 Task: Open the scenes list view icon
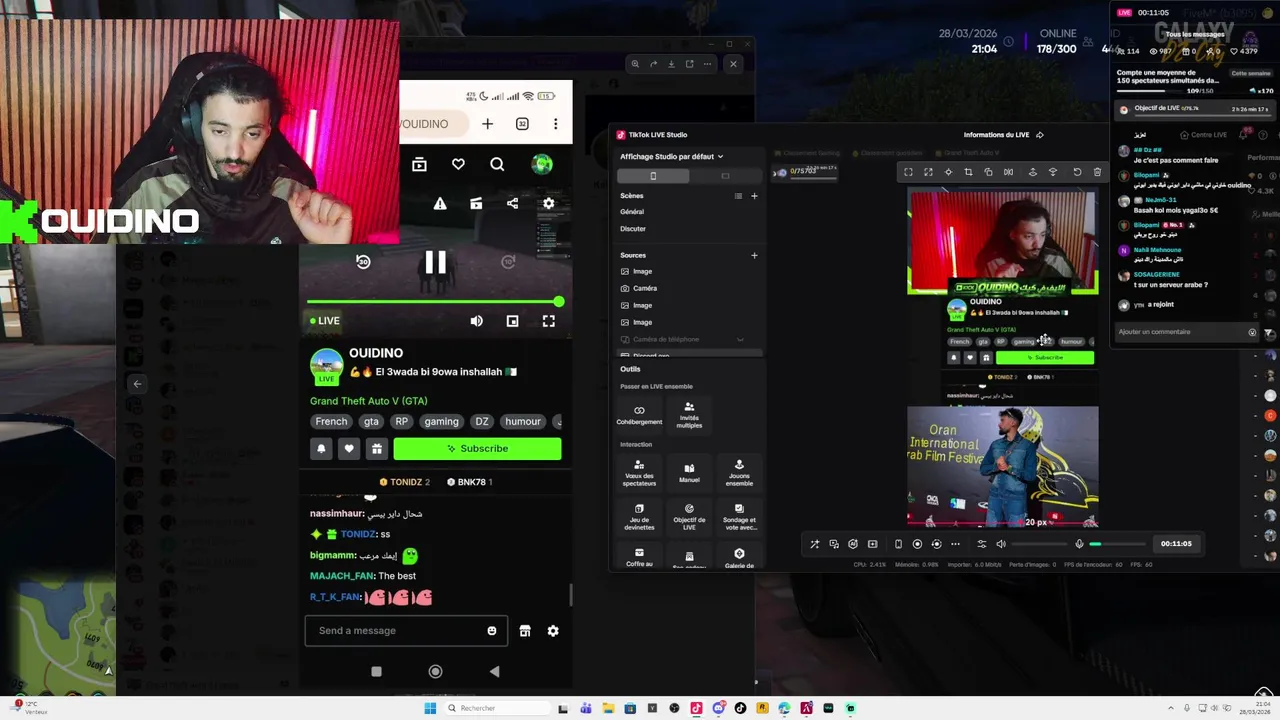click(x=739, y=196)
